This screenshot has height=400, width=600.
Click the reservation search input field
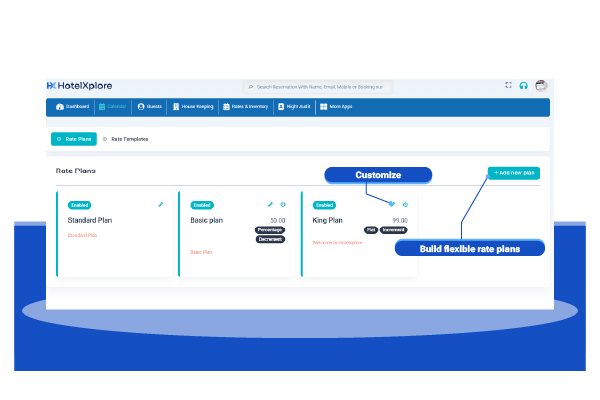click(318, 87)
